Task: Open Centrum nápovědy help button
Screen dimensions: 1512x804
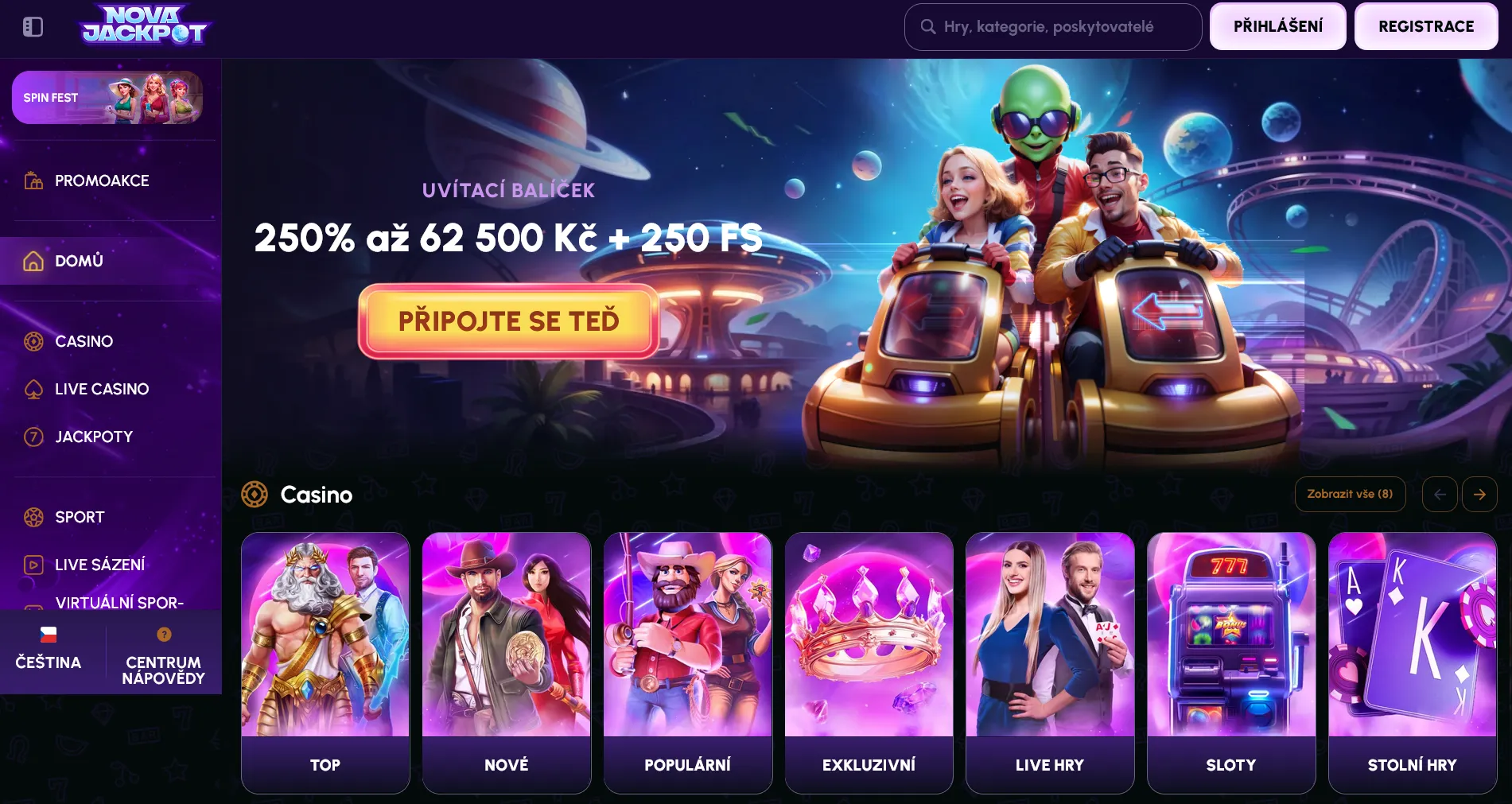Action: pyautogui.click(x=163, y=658)
